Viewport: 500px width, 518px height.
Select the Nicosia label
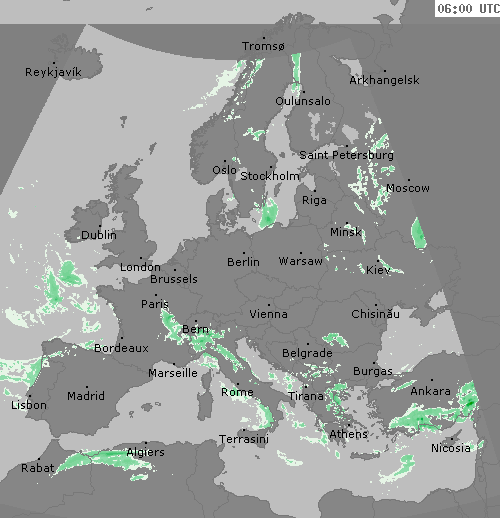pos(451,448)
